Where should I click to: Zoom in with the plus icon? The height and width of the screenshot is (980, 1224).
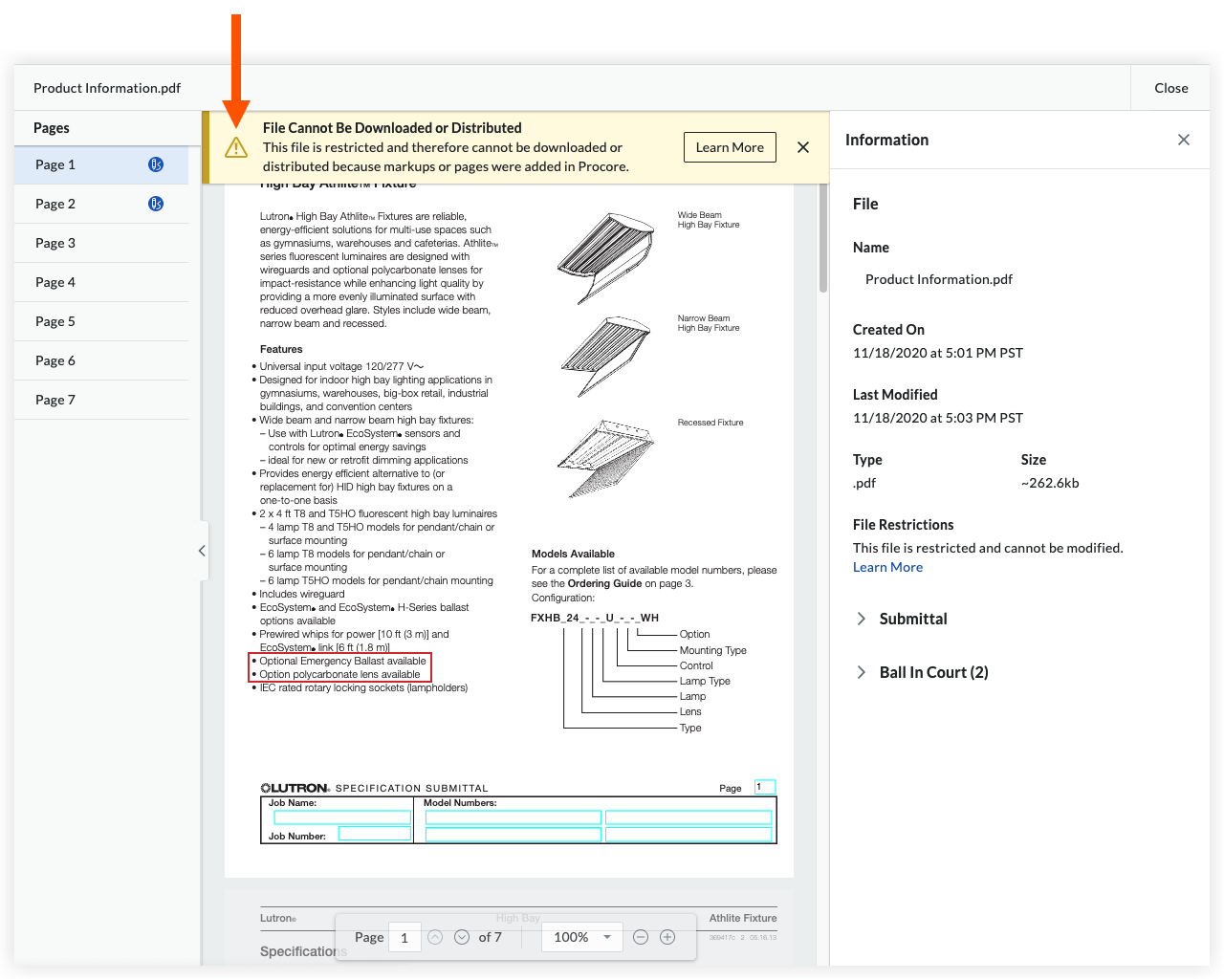click(667, 937)
